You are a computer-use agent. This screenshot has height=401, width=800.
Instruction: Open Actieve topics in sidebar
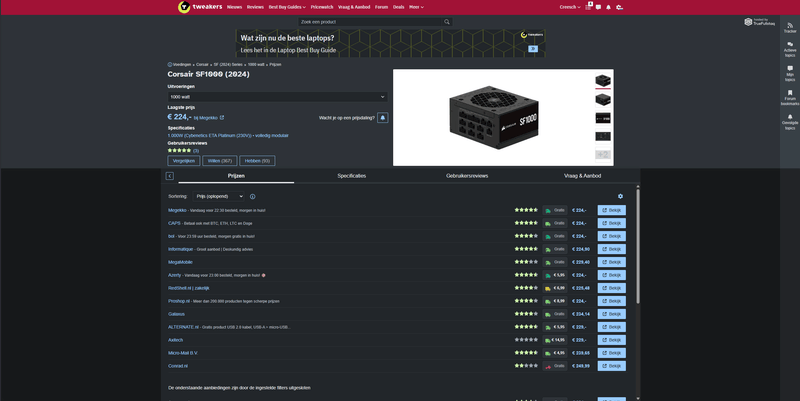tap(790, 49)
